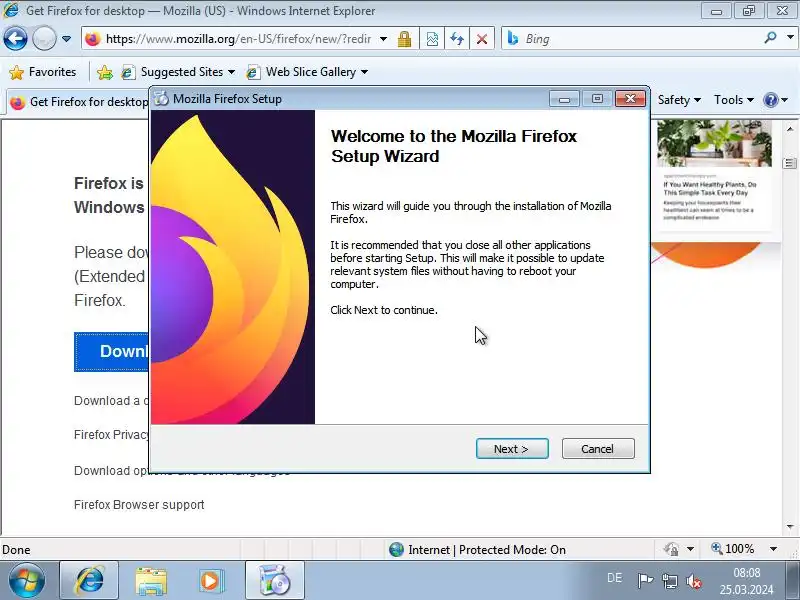This screenshot has width=800, height=600.
Task: Open Firefox Browser support link
Action: click(139, 505)
